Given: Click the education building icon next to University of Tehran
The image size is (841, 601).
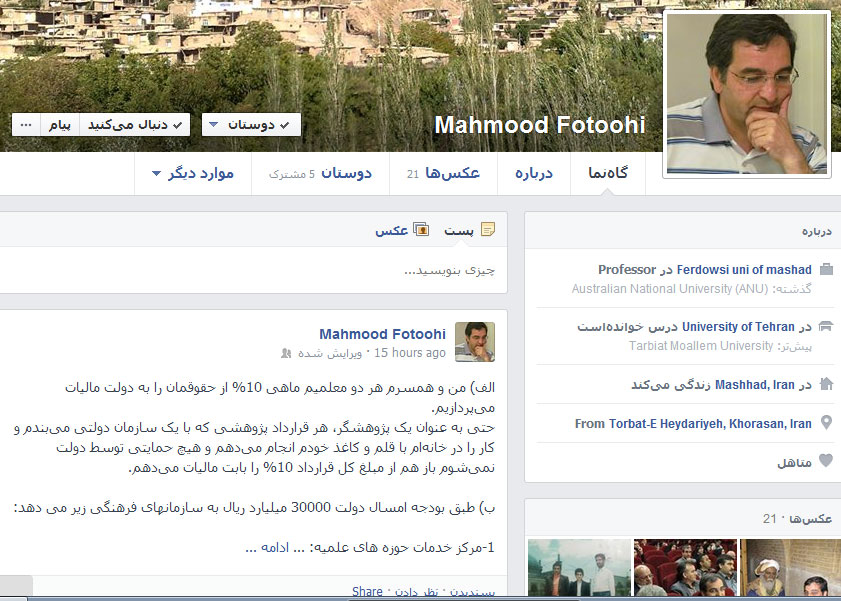Looking at the screenshot, I should coord(827,326).
